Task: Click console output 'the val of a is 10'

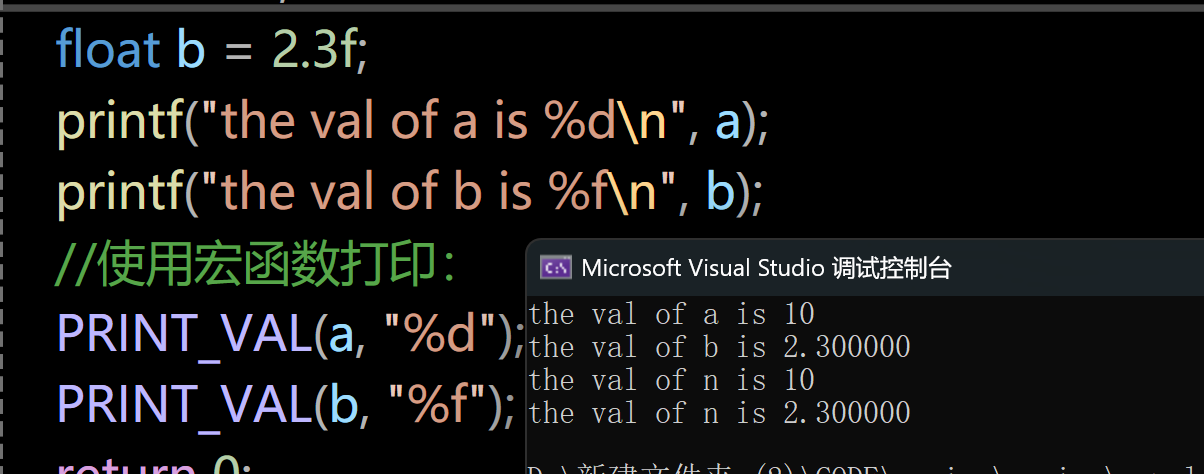Action: [671, 315]
